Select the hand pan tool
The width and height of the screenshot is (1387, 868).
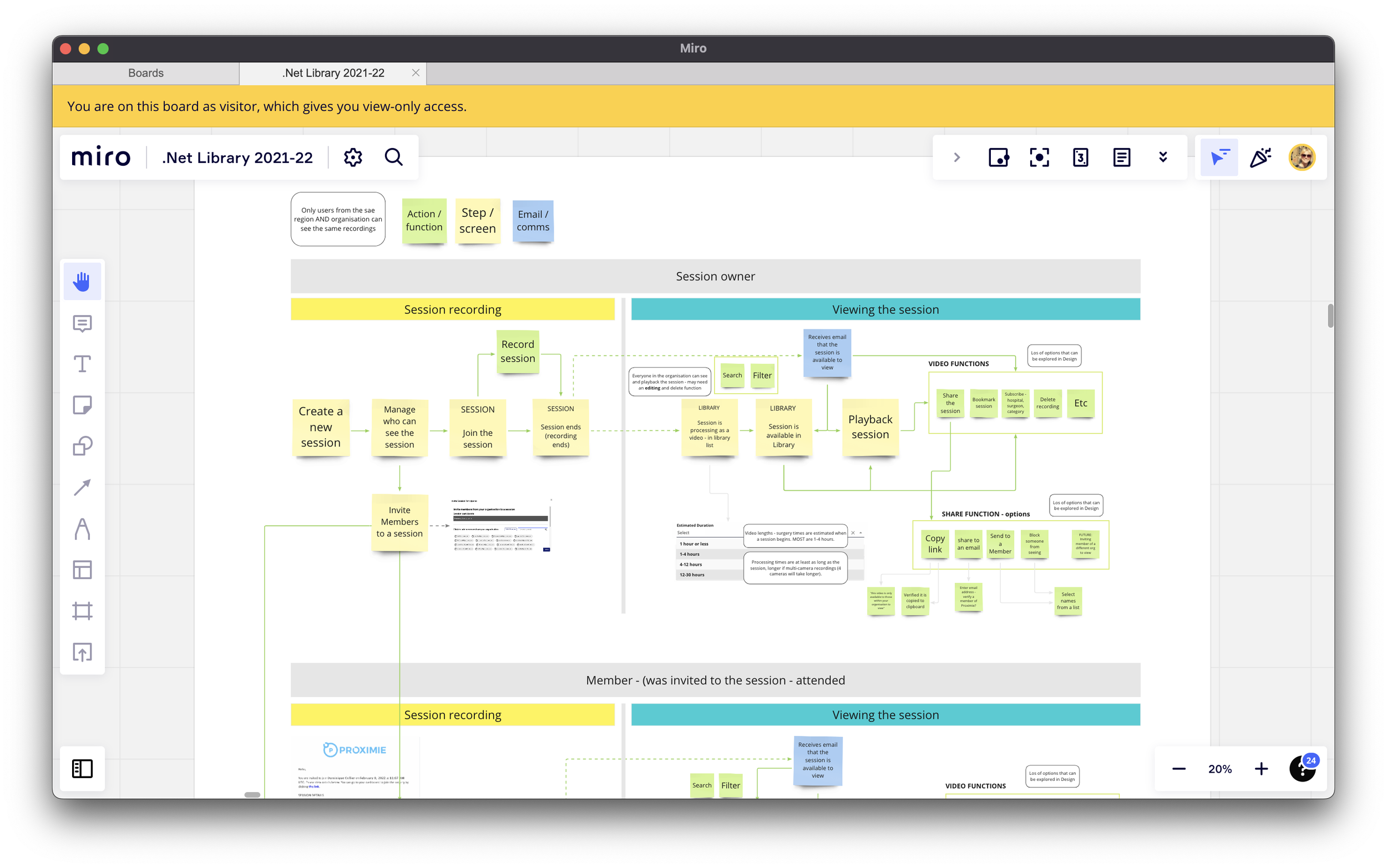pos(82,281)
